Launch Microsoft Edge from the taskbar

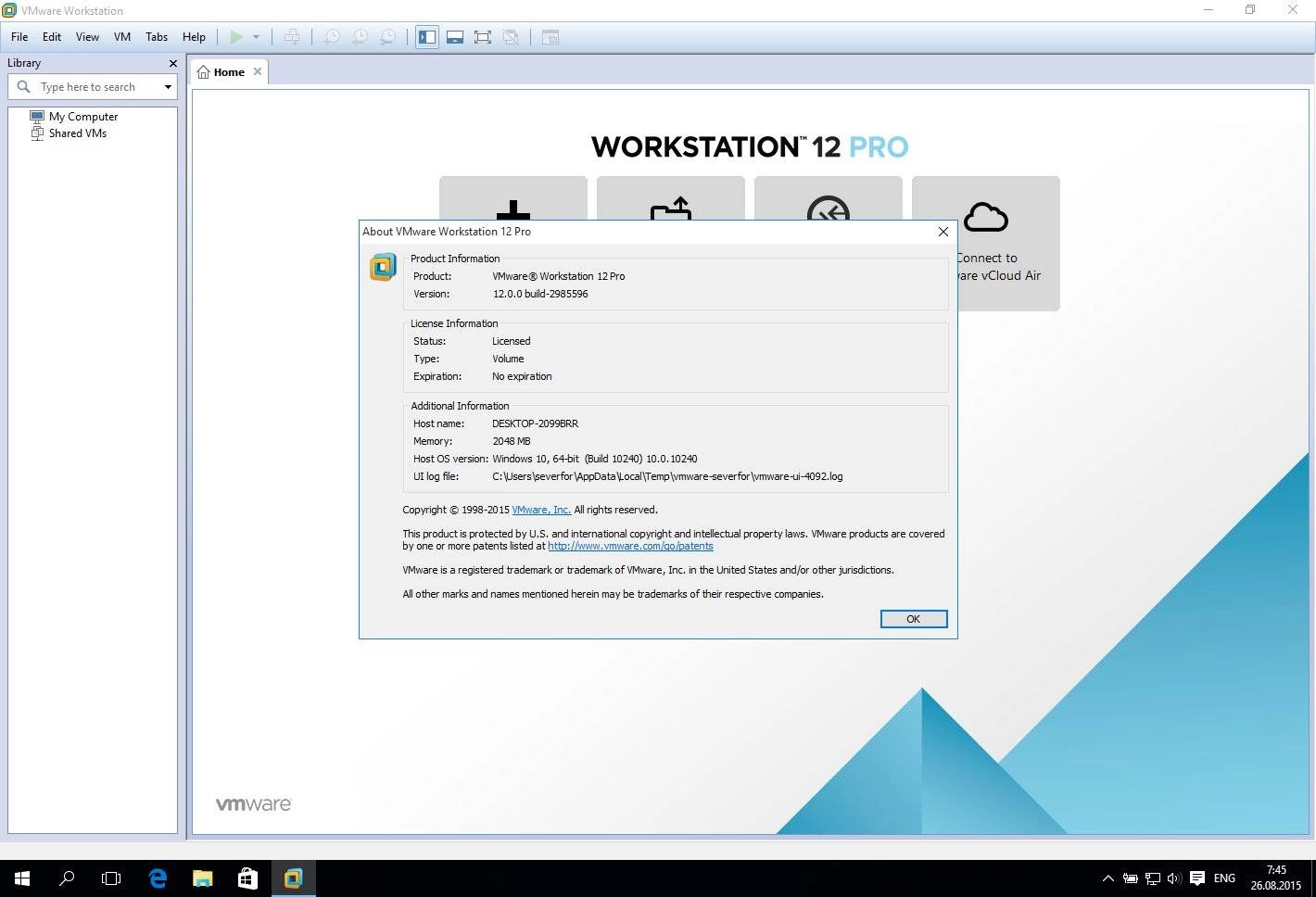tap(158, 878)
